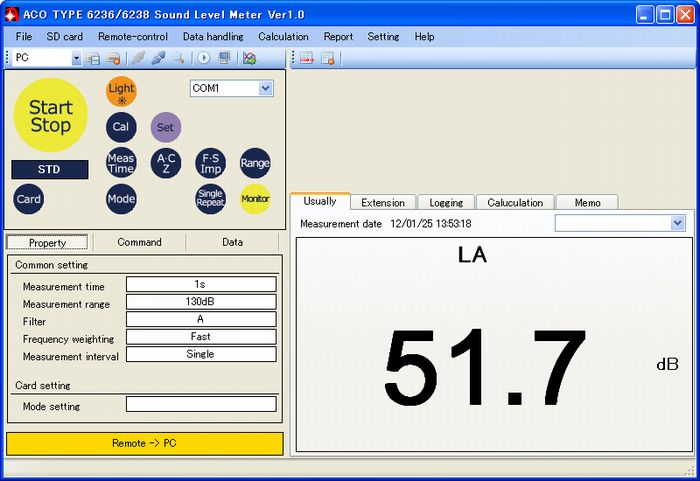Click the chart graph toolbar icon
This screenshot has height=481, width=700.
tap(250, 58)
